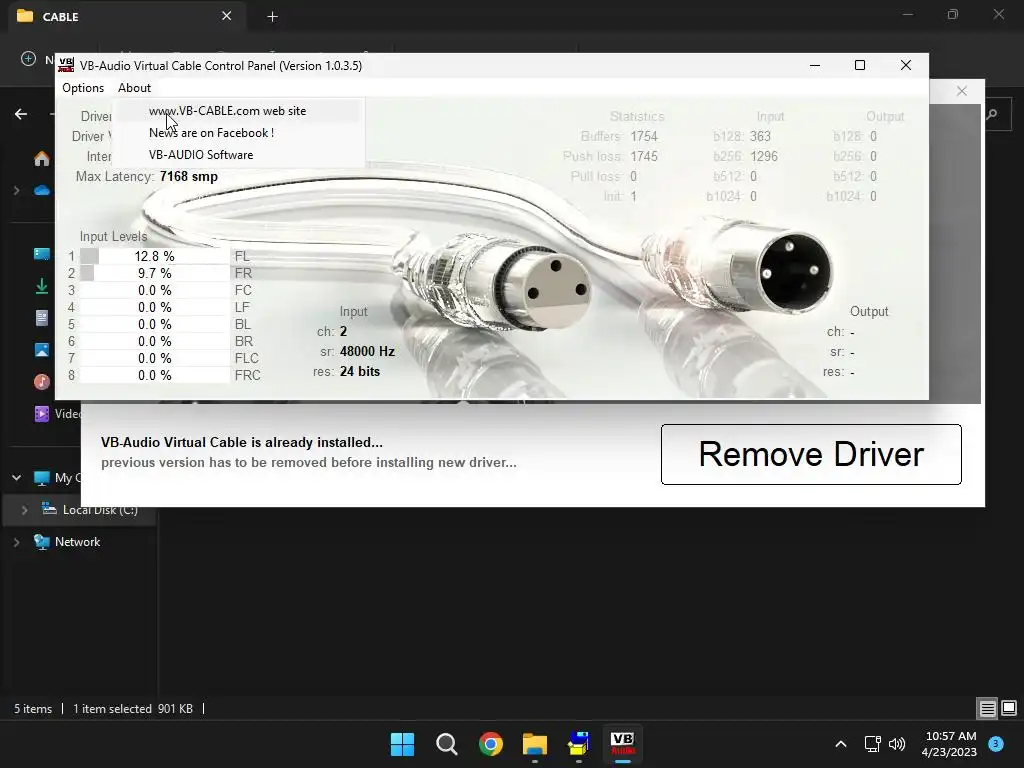This screenshot has width=1024, height=768.
Task: Open the About menu
Action: (135, 88)
